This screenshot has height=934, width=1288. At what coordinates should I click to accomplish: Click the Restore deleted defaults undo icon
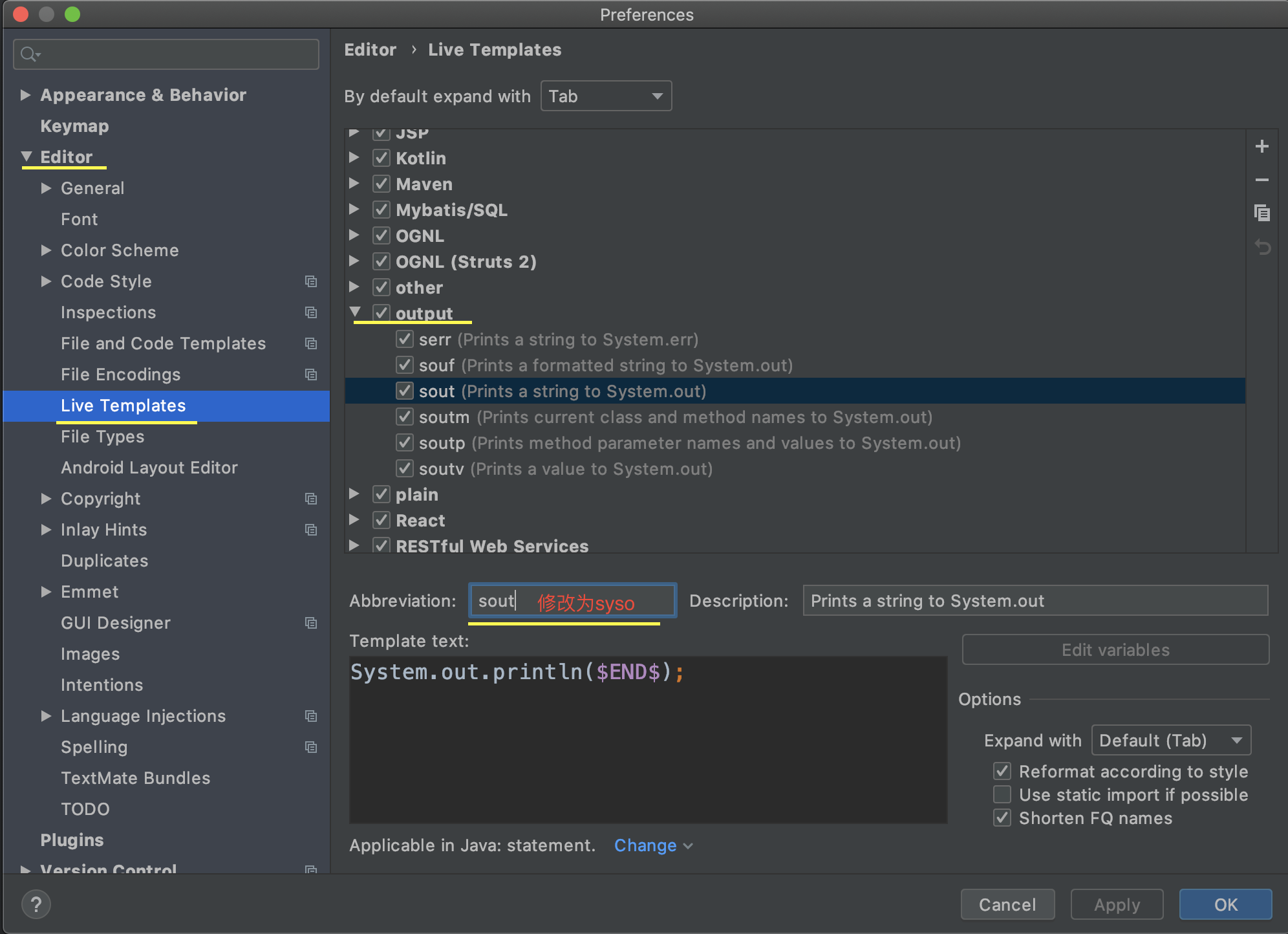click(1261, 247)
